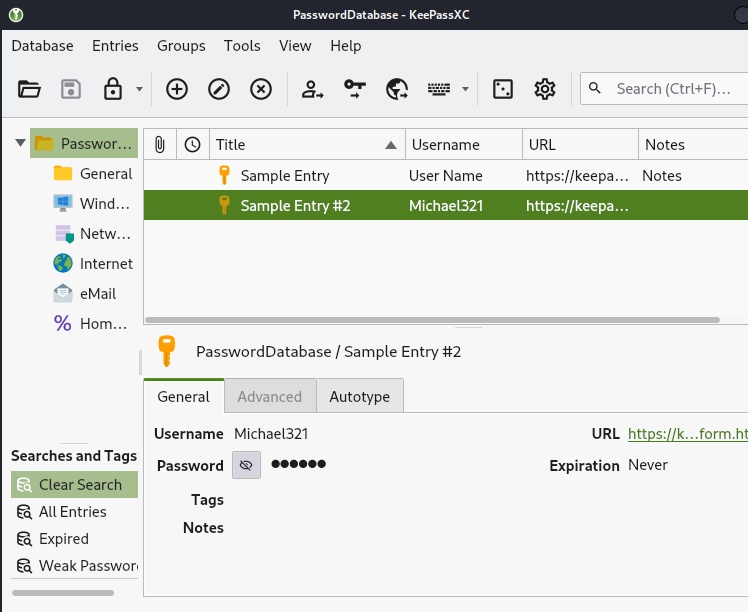
Task: Collapse the root Passwor... group tree
Action: (x=20, y=143)
